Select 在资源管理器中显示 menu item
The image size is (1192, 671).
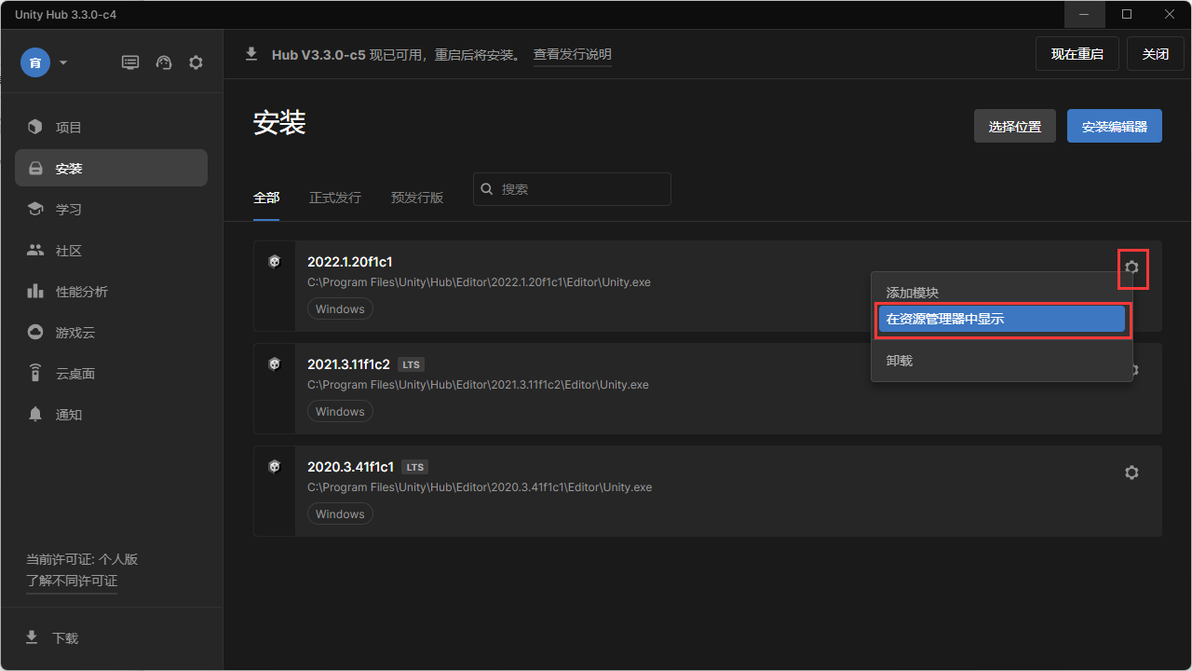[x=1001, y=319]
